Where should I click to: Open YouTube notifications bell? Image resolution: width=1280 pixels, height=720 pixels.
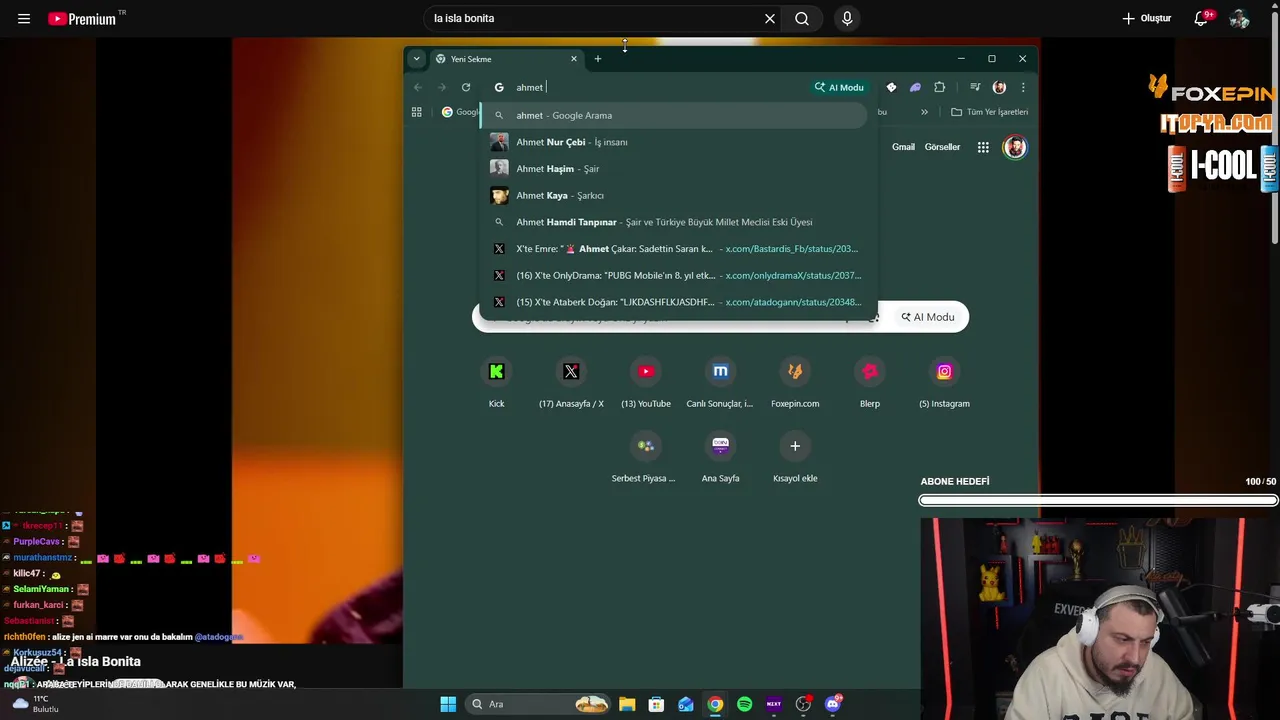click(1201, 18)
